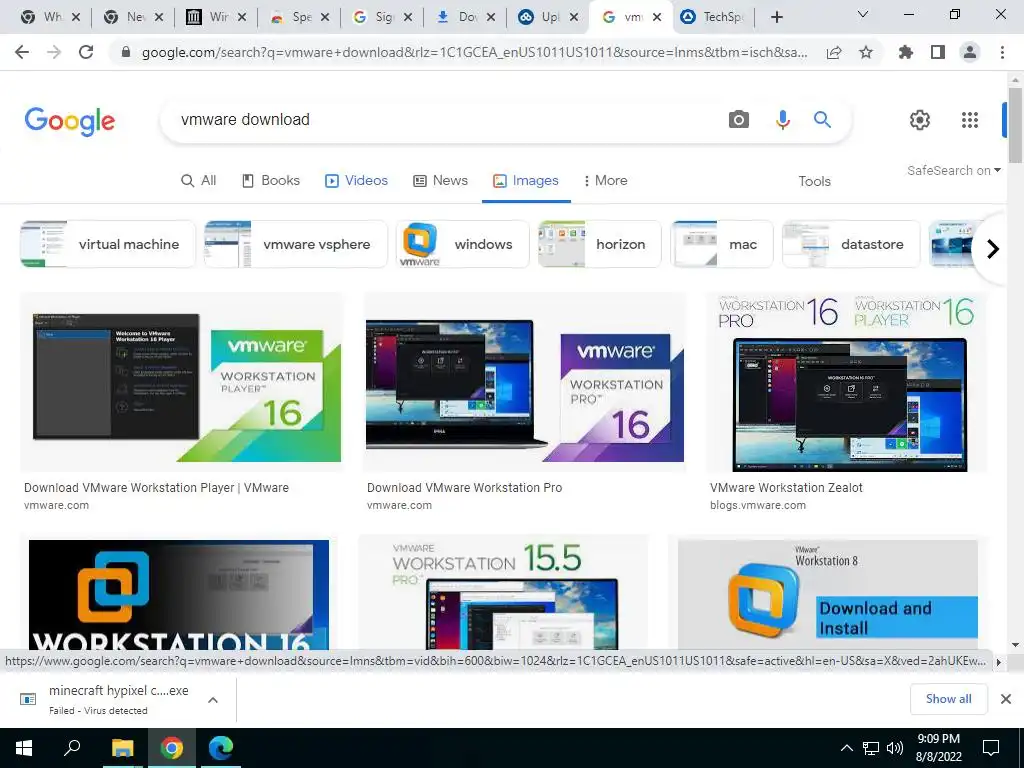Open Chrome three-dot menu
Viewport: 1024px width, 768px height.
(x=1002, y=52)
